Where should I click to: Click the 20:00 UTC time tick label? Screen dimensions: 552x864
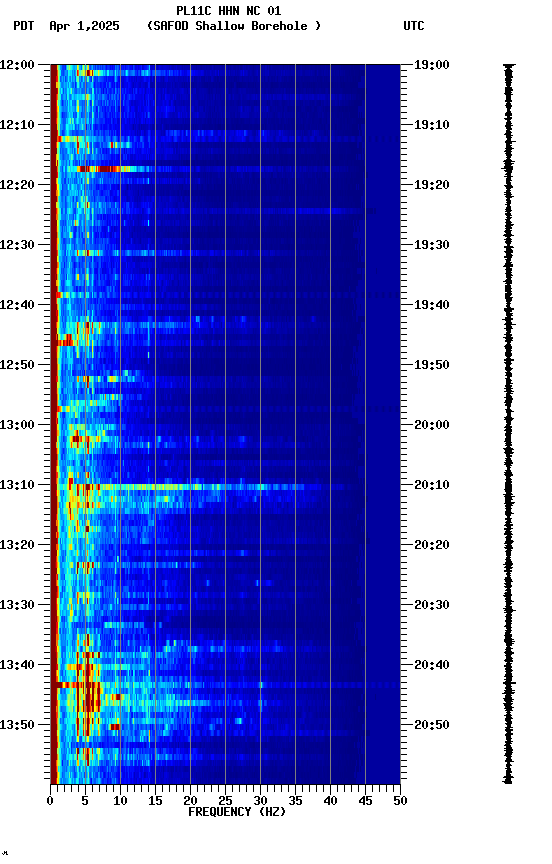[x=432, y=425]
